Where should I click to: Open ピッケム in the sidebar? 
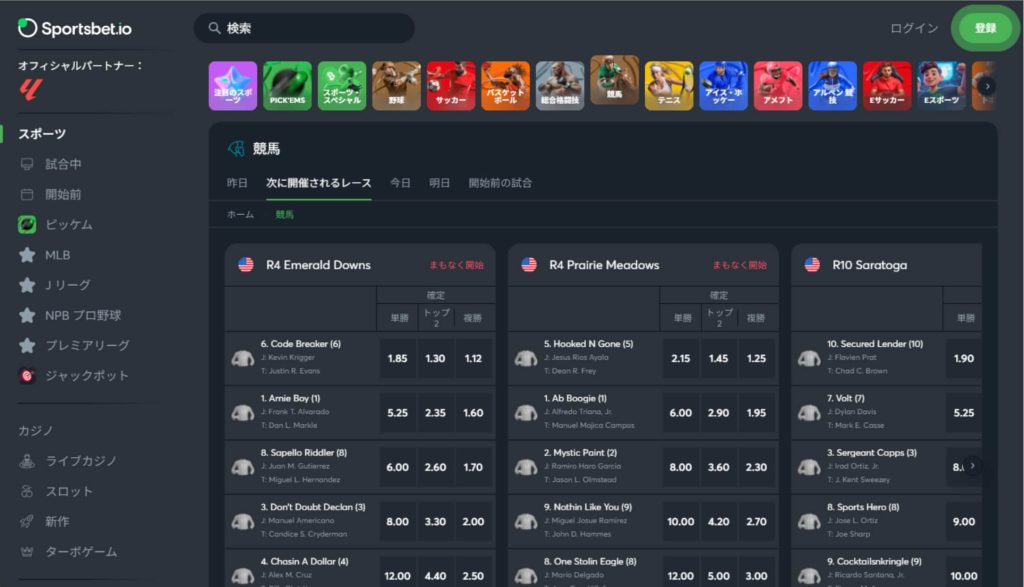(69, 225)
